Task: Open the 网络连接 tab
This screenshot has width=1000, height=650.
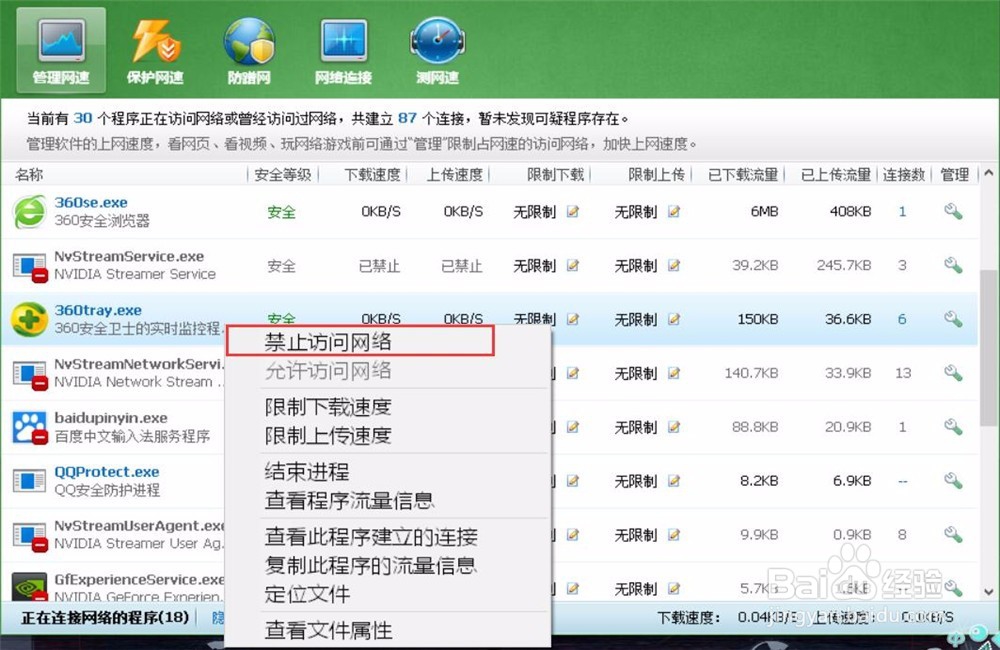Action: (x=343, y=52)
